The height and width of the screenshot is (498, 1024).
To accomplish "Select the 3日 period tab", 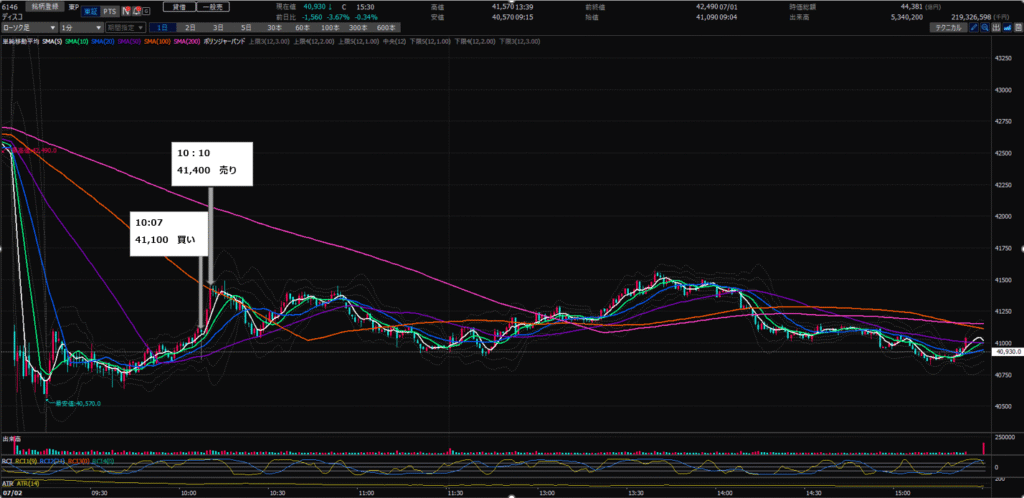I will click(217, 28).
